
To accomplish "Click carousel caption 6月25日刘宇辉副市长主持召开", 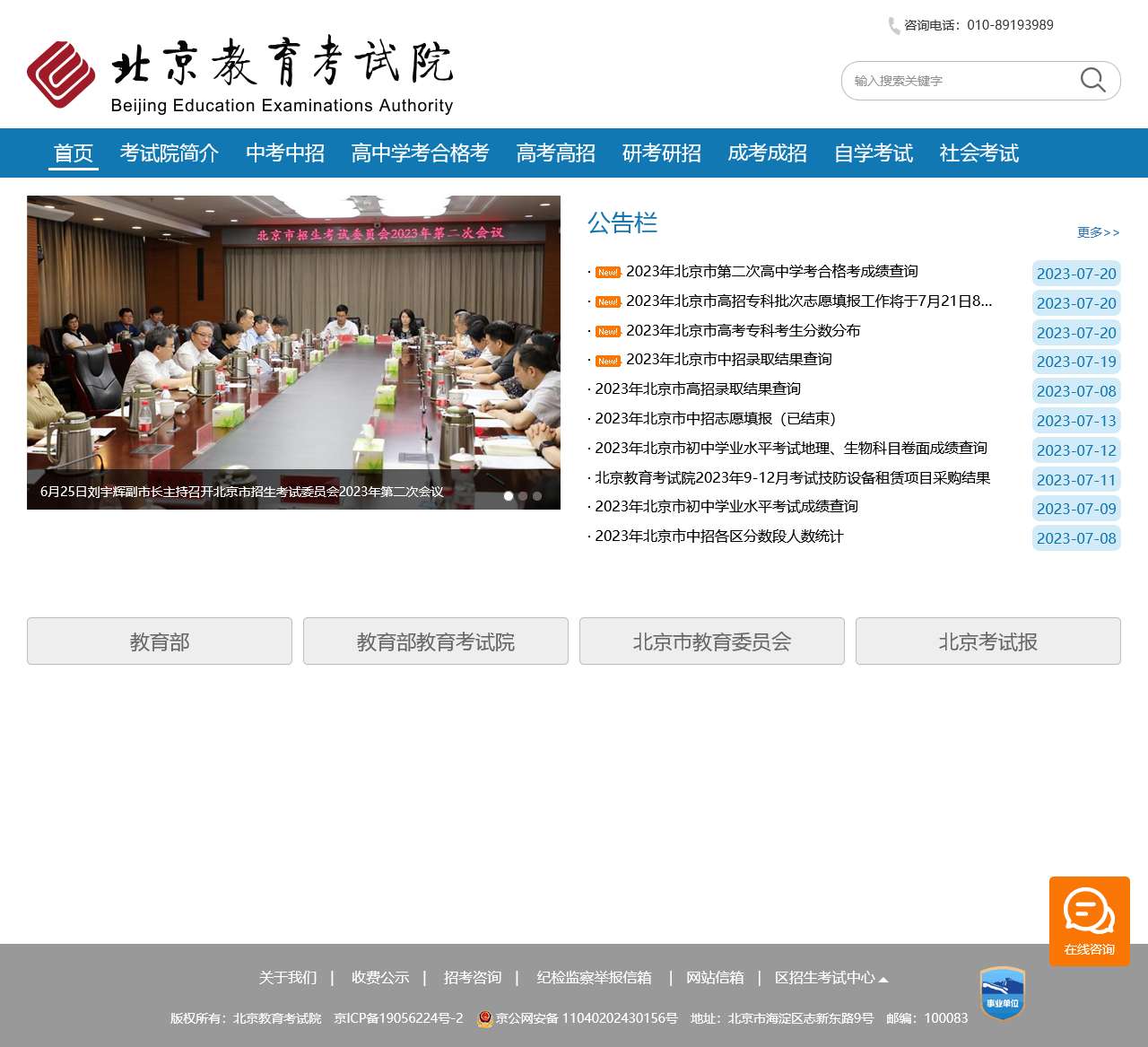I will pyautogui.click(x=241, y=492).
